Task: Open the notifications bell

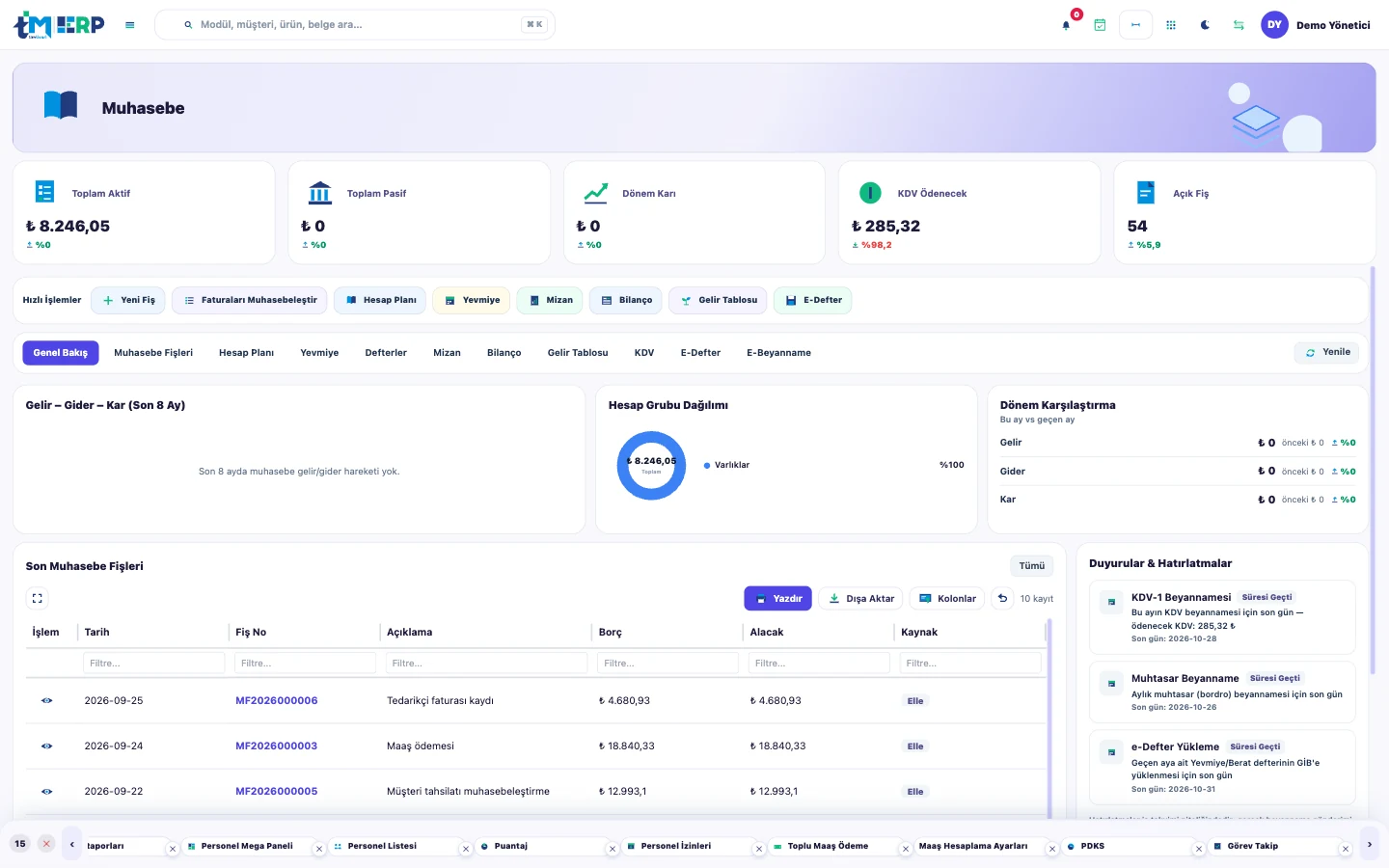Action: 1066,25
